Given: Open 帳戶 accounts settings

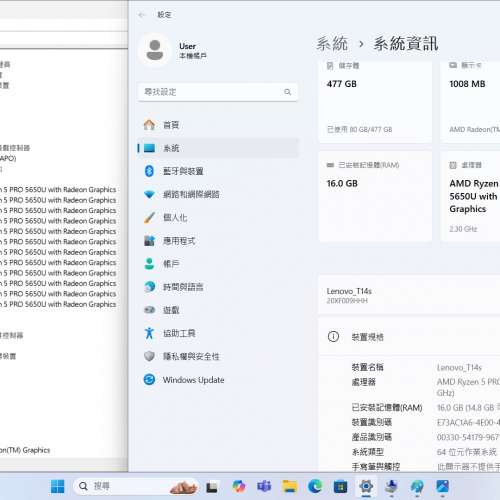Looking at the screenshot, I should pyautogui.click(x=218, y=264).
